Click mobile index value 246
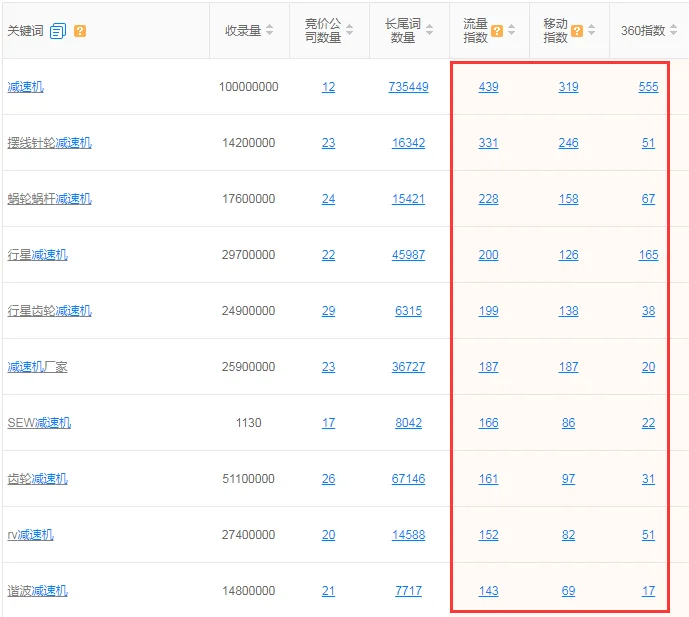 click(568, 142)
